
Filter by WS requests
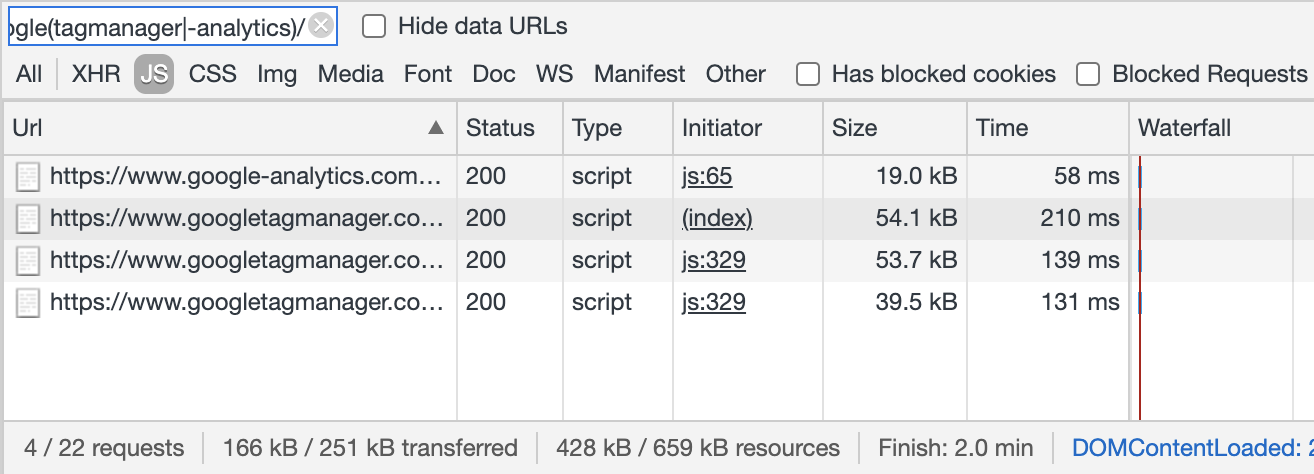[555, 74]
